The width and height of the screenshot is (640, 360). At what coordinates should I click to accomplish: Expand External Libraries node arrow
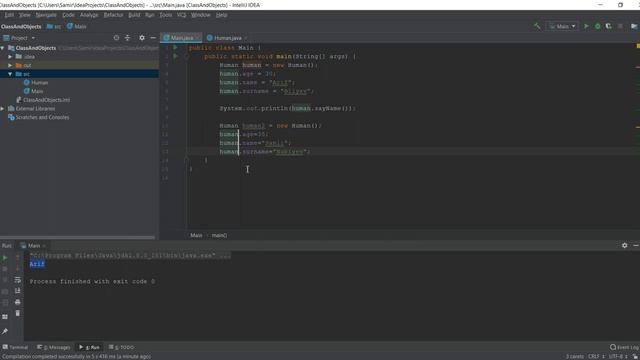(x=3, y=109)
